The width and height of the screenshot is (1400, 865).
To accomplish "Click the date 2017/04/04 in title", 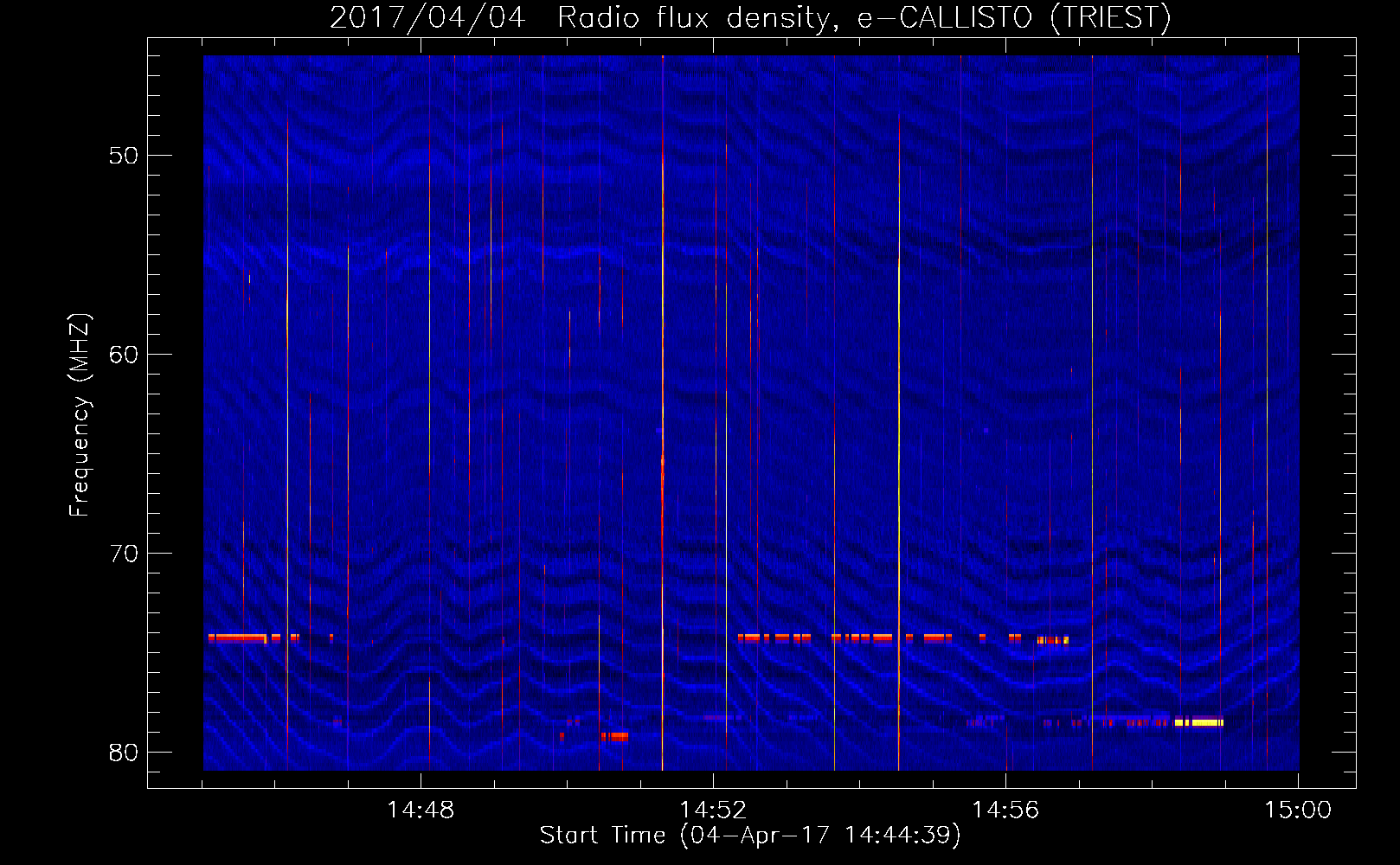I will 427,17.
